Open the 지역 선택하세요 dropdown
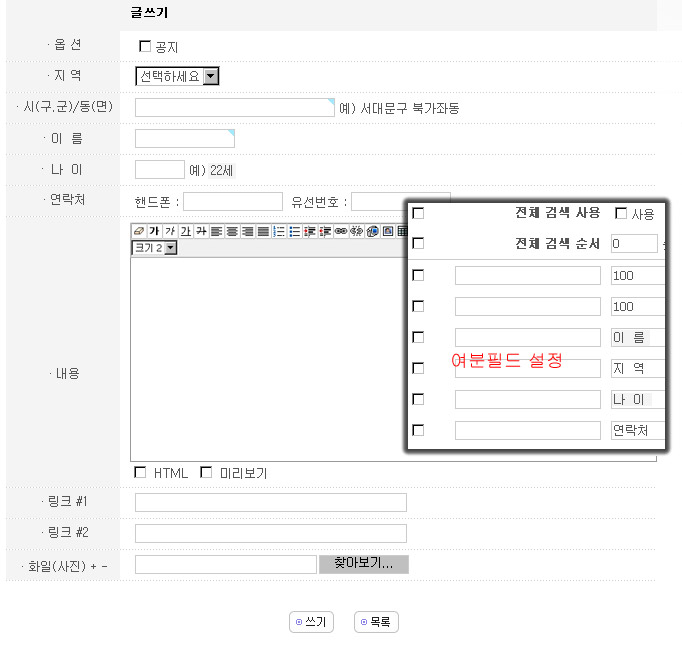The height and width of the screenshot is (647, 682). coord(177,76)
